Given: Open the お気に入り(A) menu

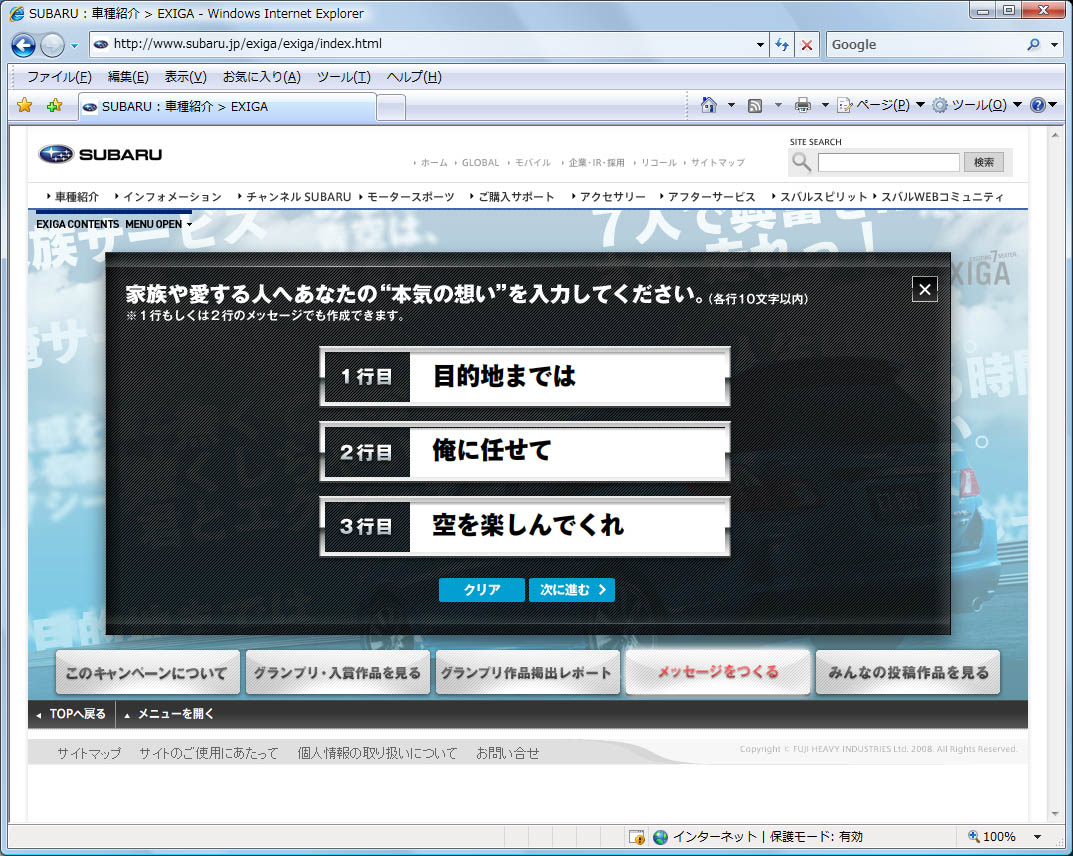Looking at the screenshot, I should pyautogui.click(x=262, y=77).
